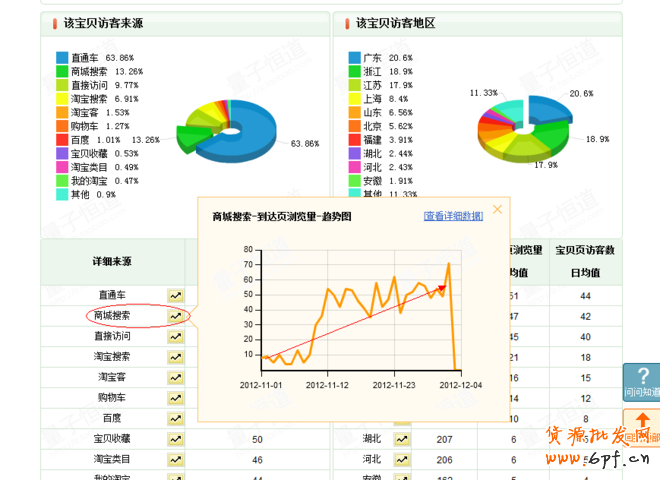Open the 百度 row trend icon
660x480 pixels.
(x=176, y=418)
